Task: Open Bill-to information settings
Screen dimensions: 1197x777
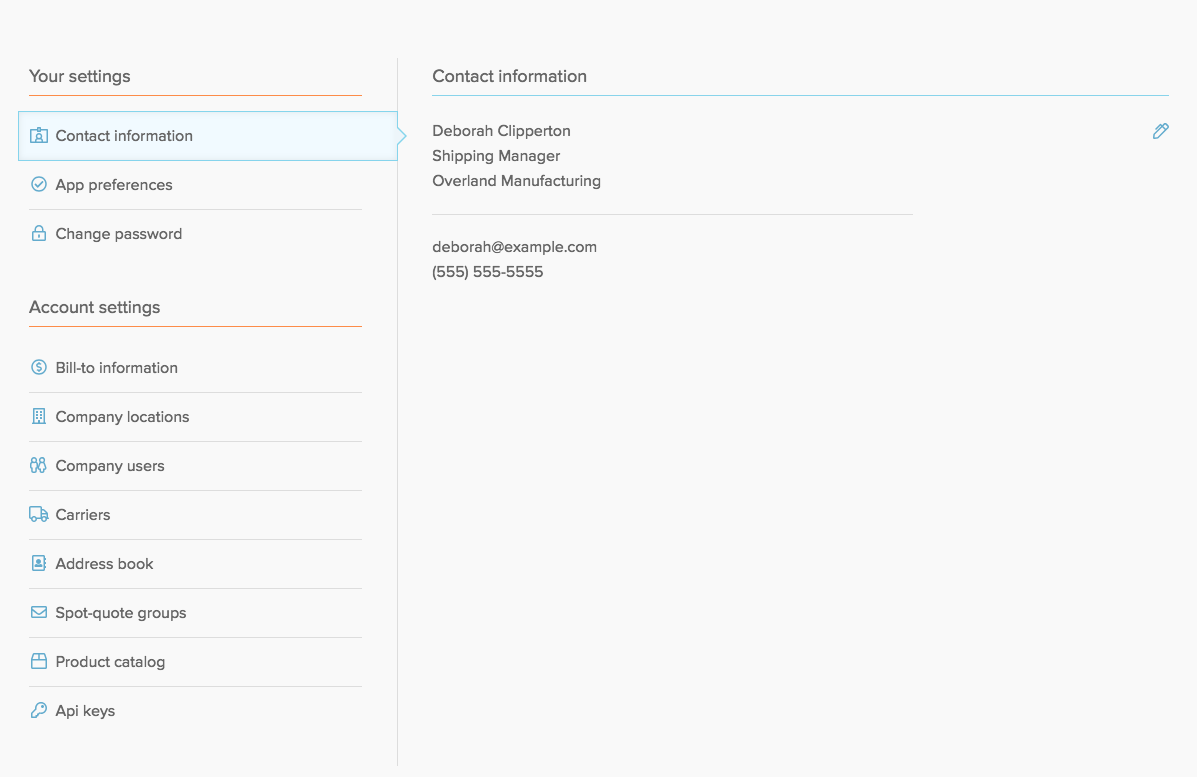Action: tap(195, 367)
